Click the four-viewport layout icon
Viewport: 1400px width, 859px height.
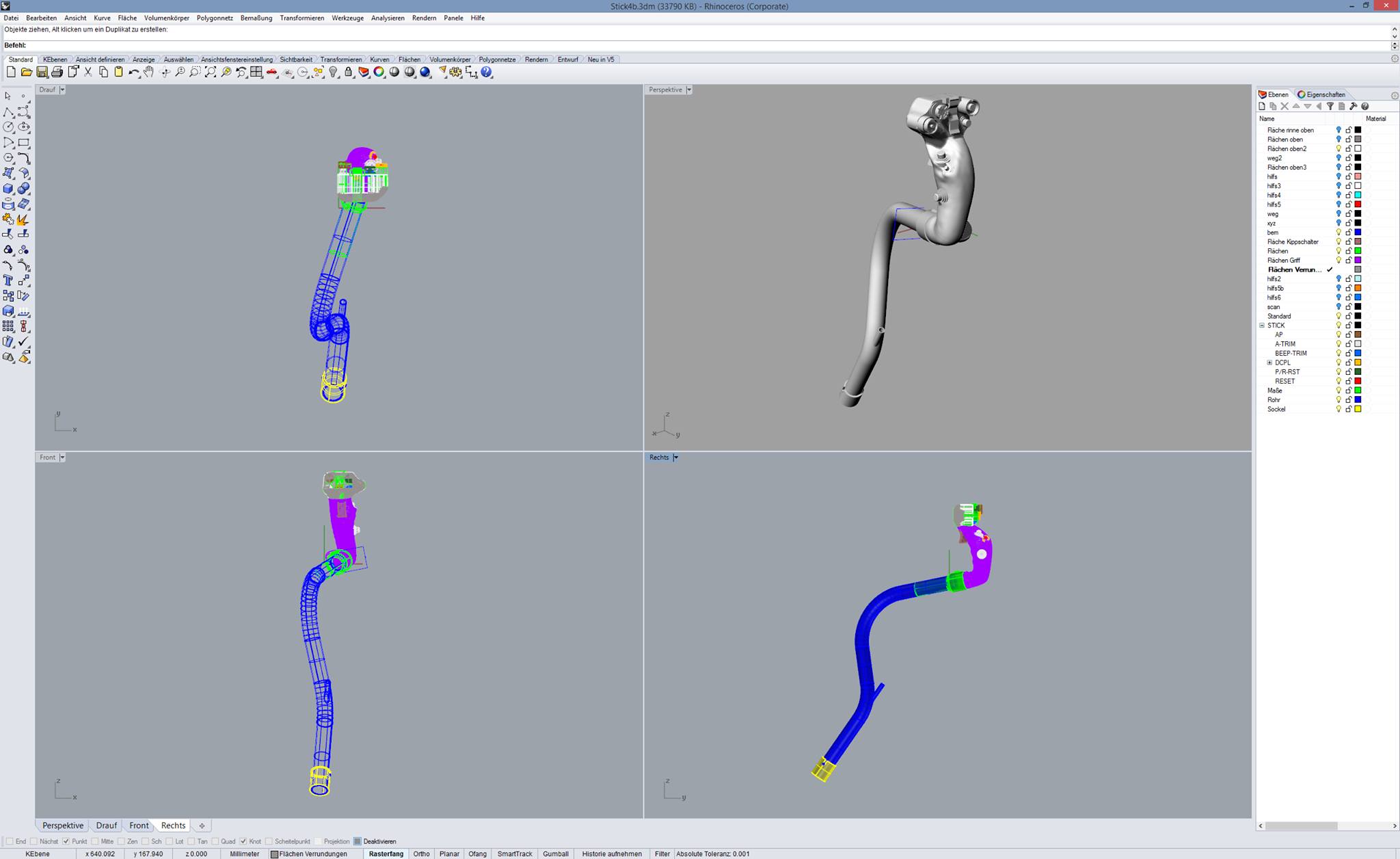256,72
